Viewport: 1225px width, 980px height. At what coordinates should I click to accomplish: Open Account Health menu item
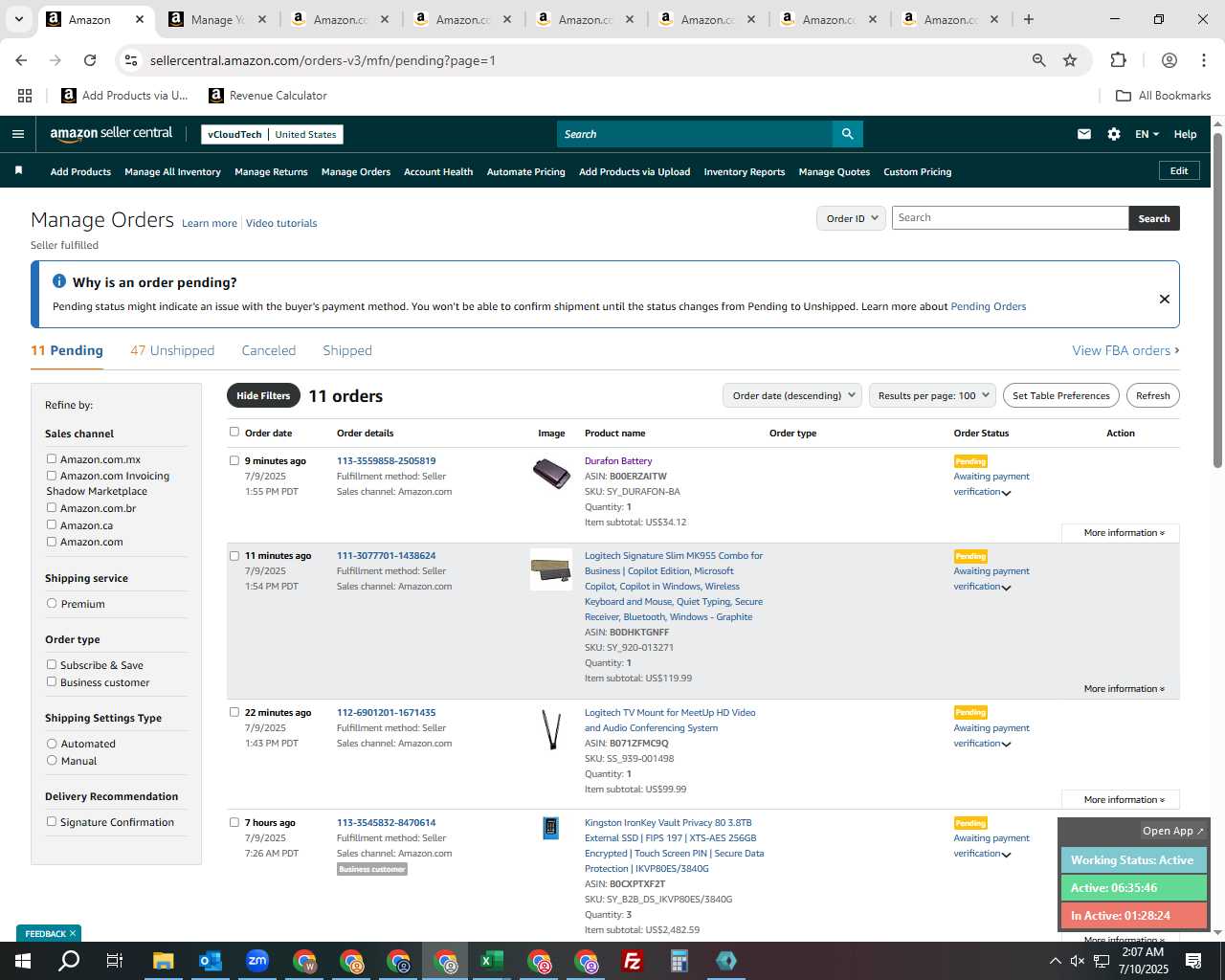tap(438, 172)
